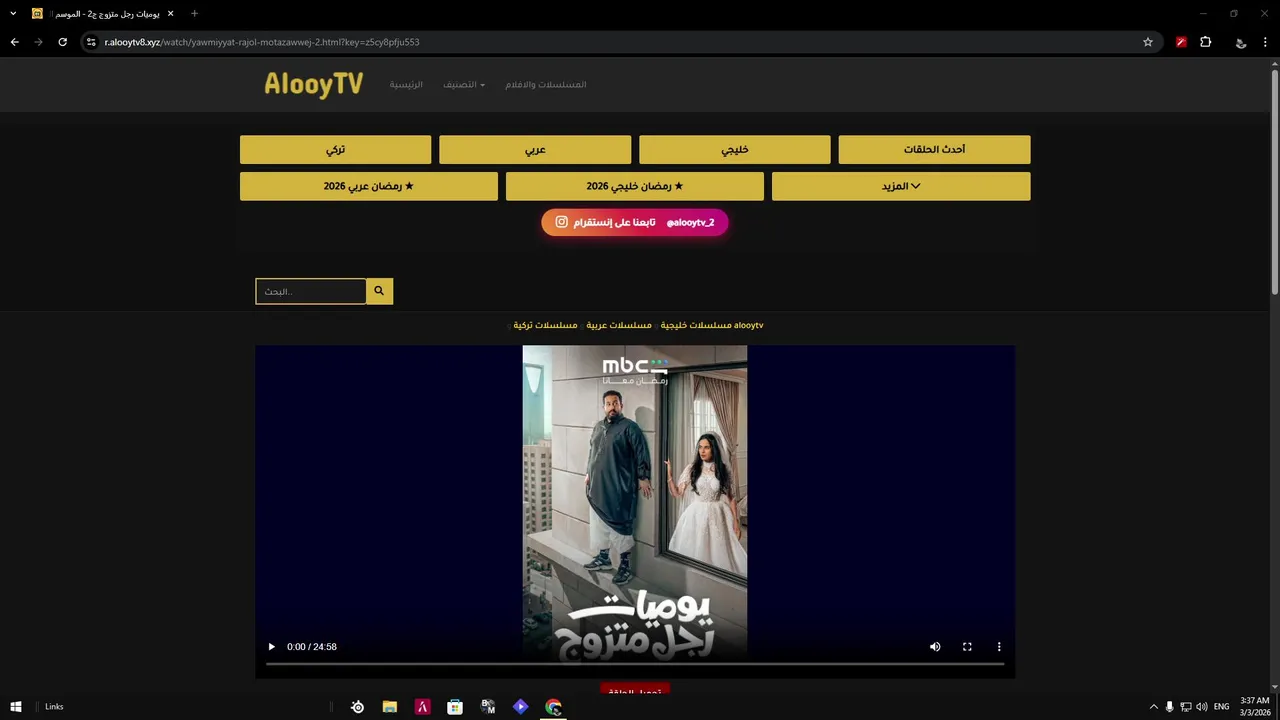
Task: Open the red browser extension icon
Action: pyautogui.click(x=1181, y=42)
